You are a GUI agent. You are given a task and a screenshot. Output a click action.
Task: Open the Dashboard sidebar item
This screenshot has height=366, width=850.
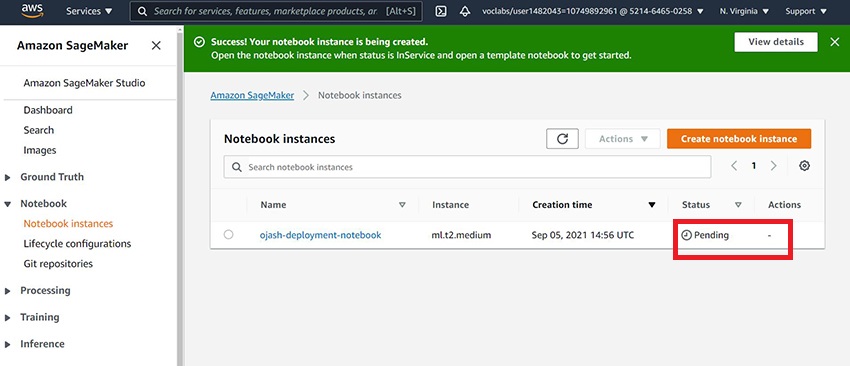tap(48, 110)
